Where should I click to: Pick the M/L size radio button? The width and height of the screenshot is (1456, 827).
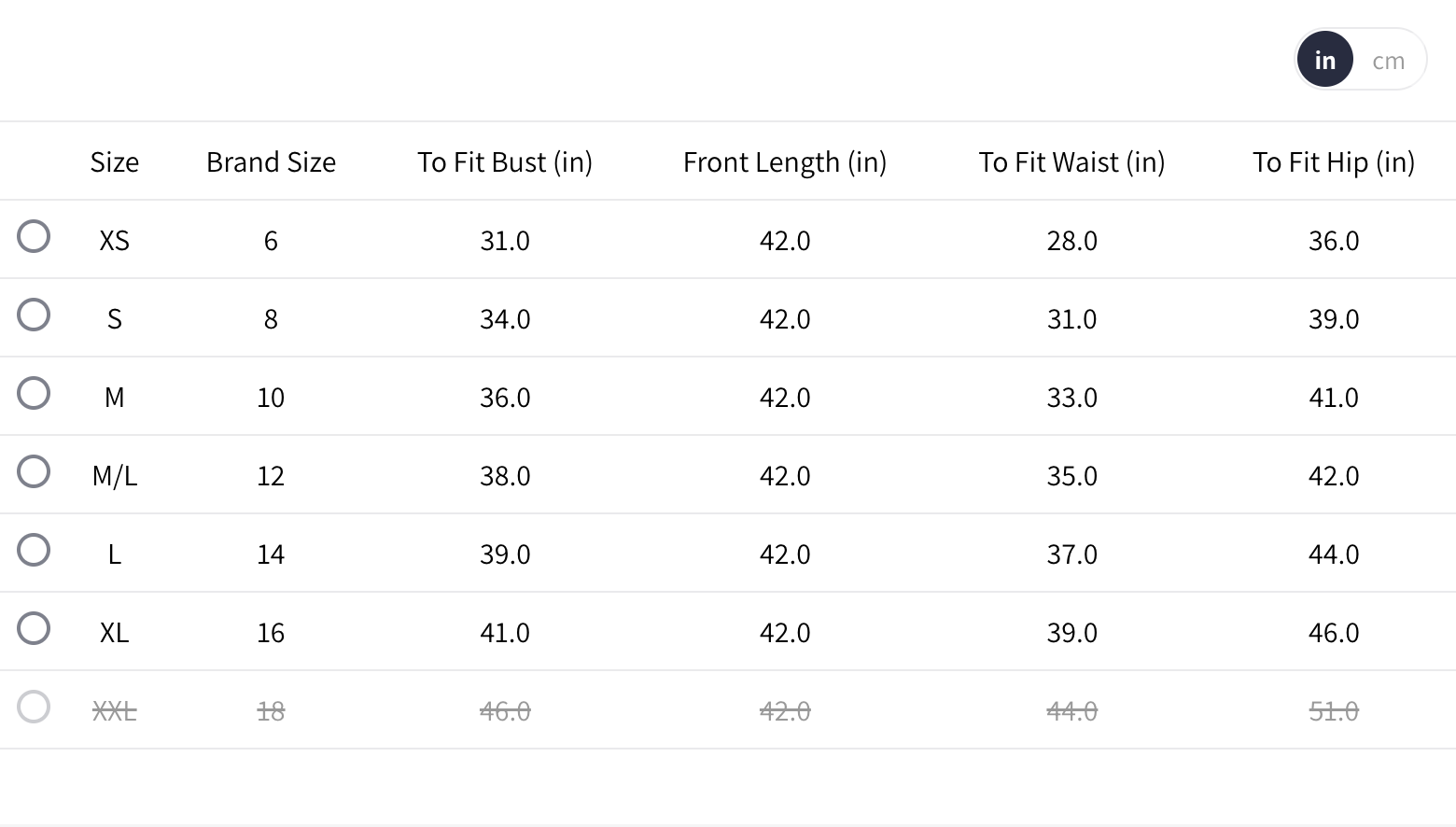(x=34, y=471)
